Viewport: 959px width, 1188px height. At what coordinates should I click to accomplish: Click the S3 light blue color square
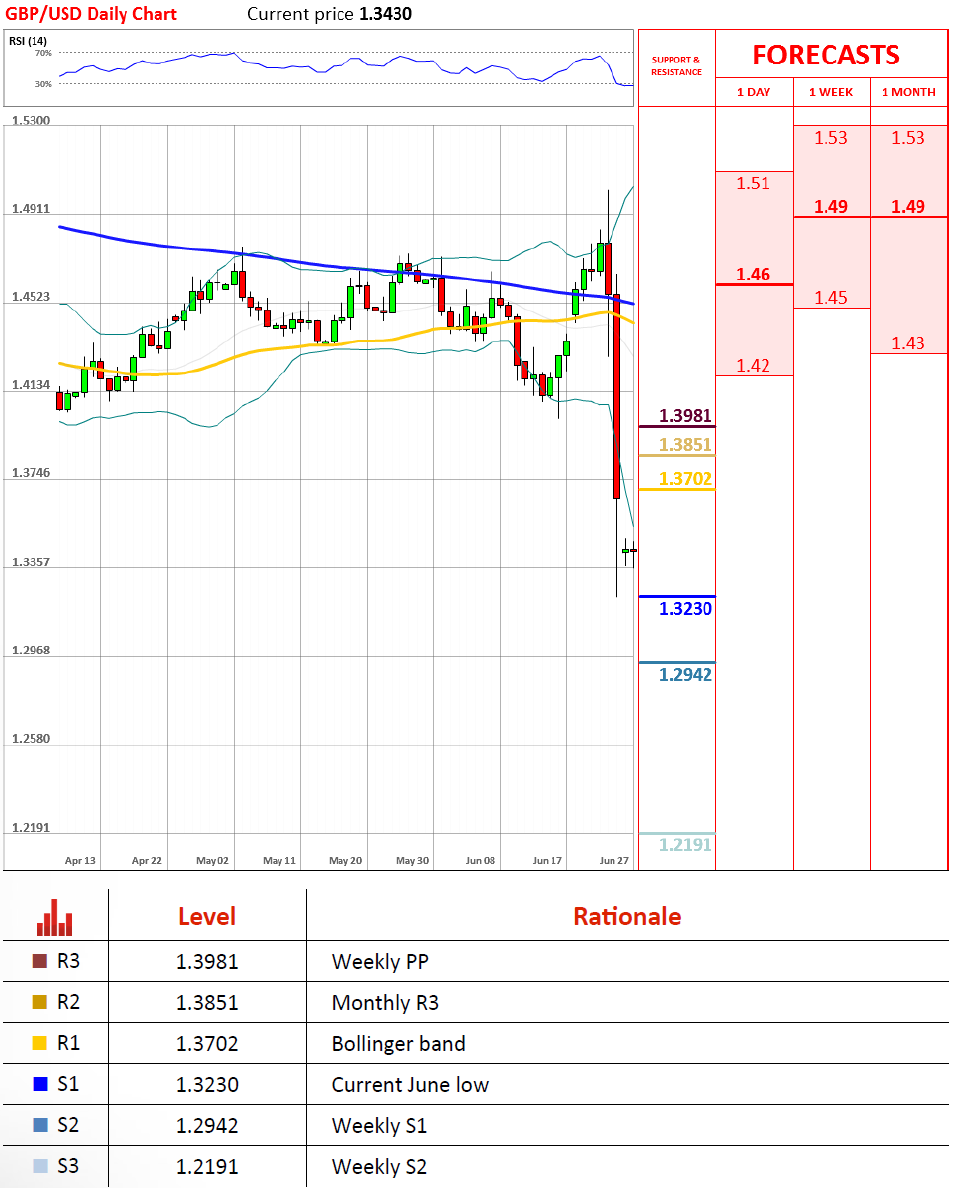(40, 1165)
